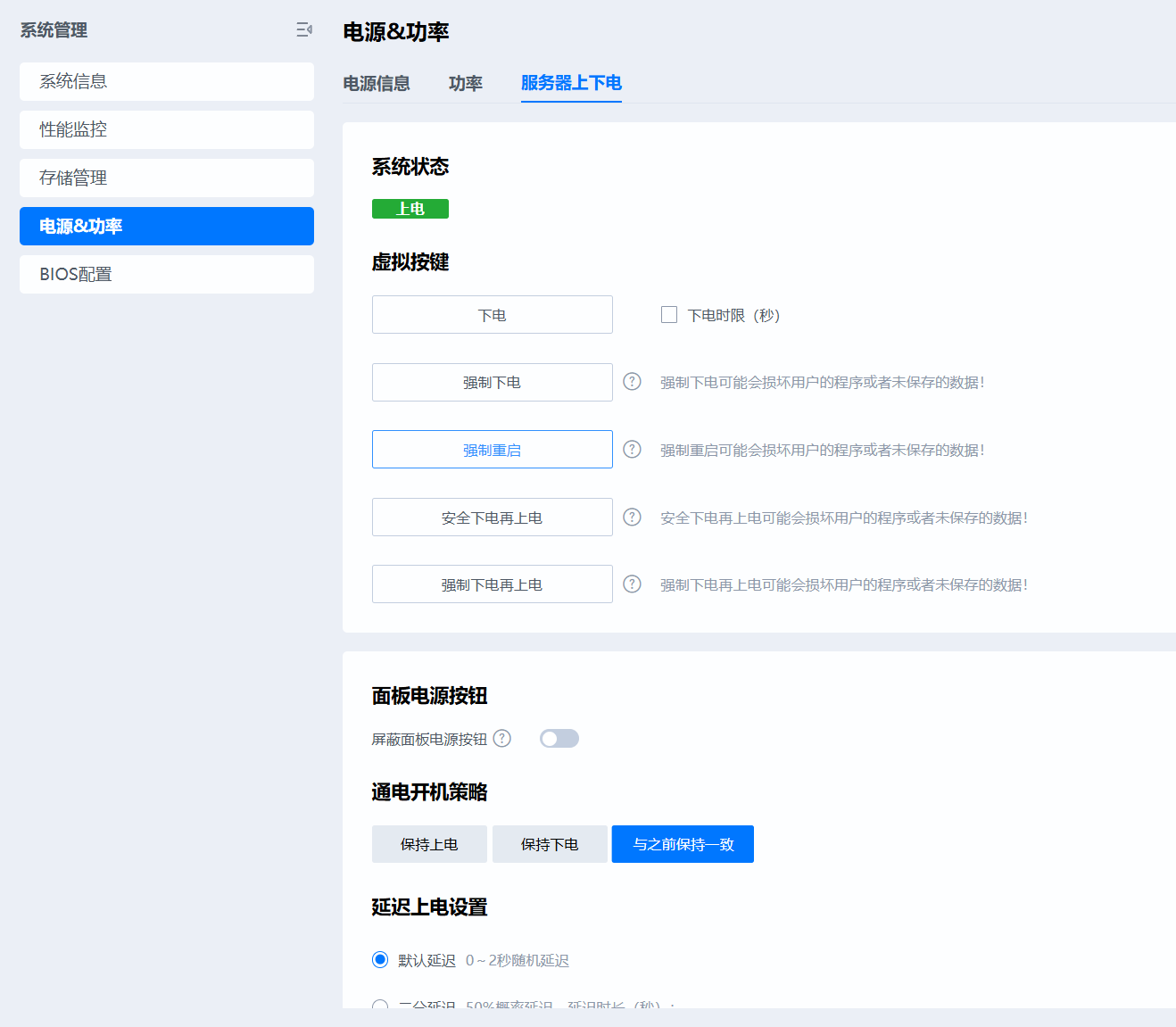Viewport: 1176px width, 1027px height.
Task: Click the 强制下电再上电 button
Action: 493,584
